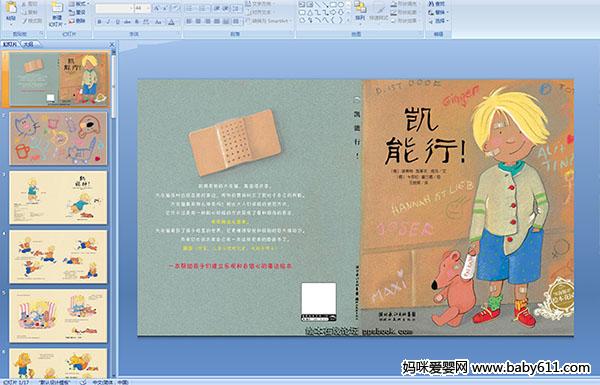The image size is (600, 385).
Task: Click the font color icon
Action: 171,22
